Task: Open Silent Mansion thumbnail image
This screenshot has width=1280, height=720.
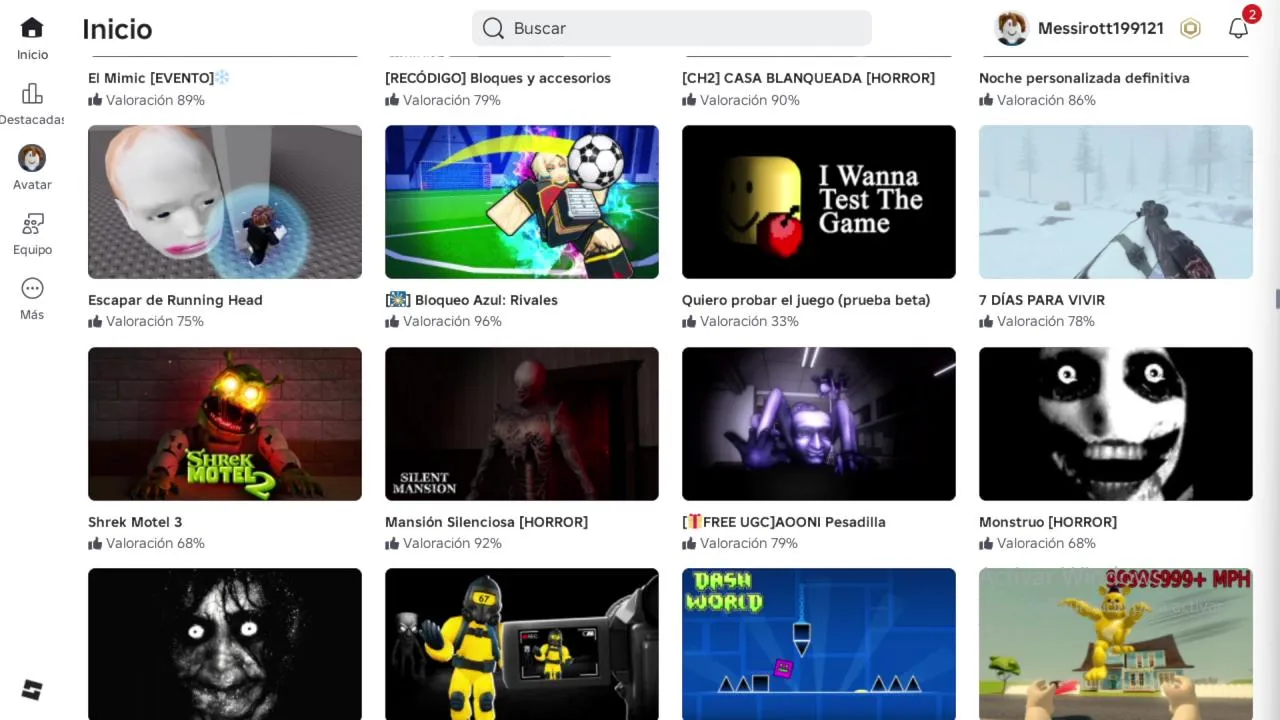Action: (x=522, y=424)
